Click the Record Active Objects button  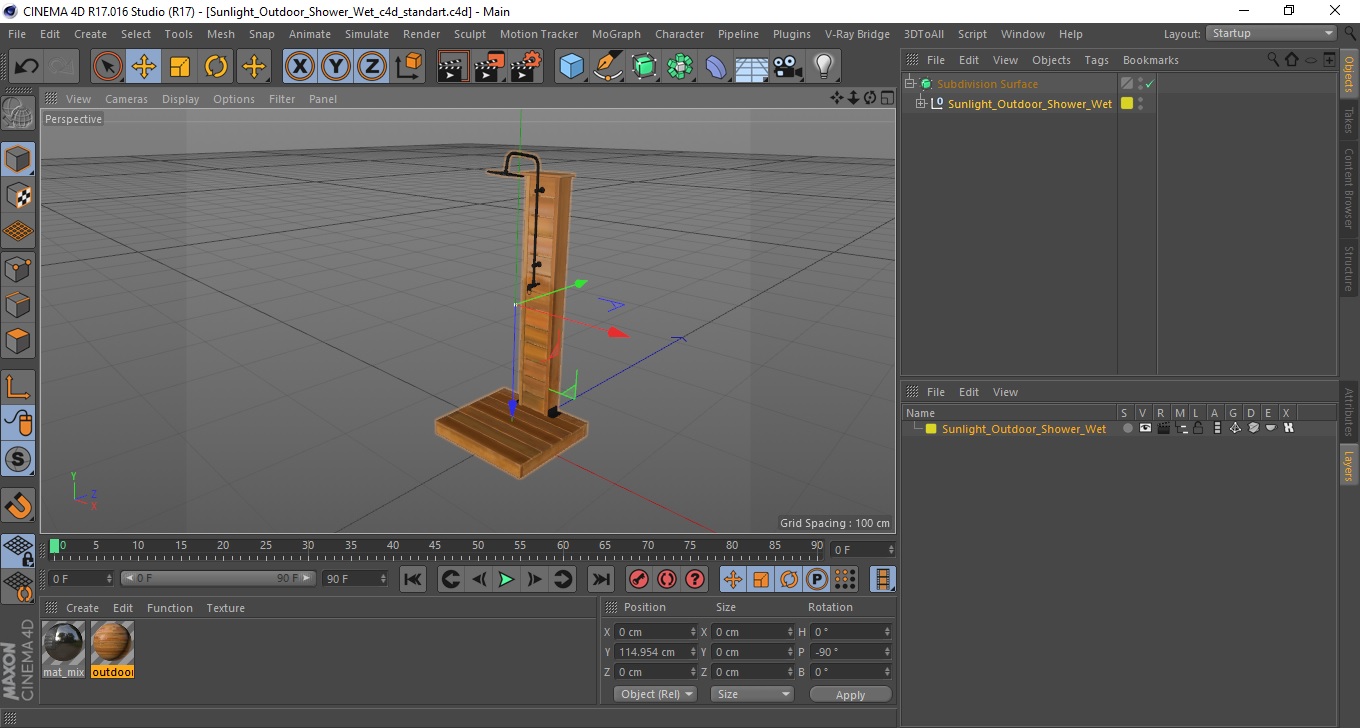638,579
